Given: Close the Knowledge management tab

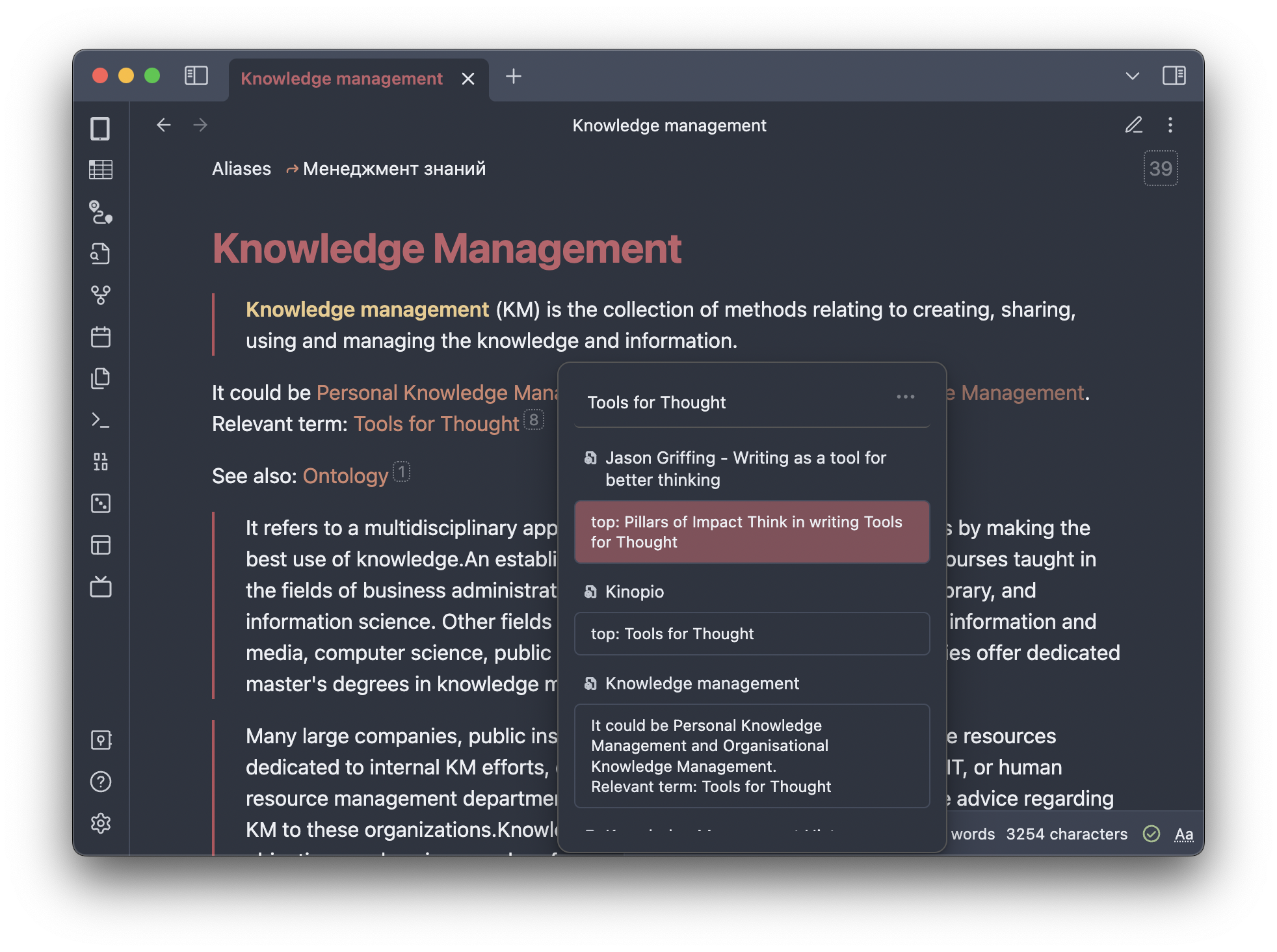Looking at the screenshot, I should point(468,79).
